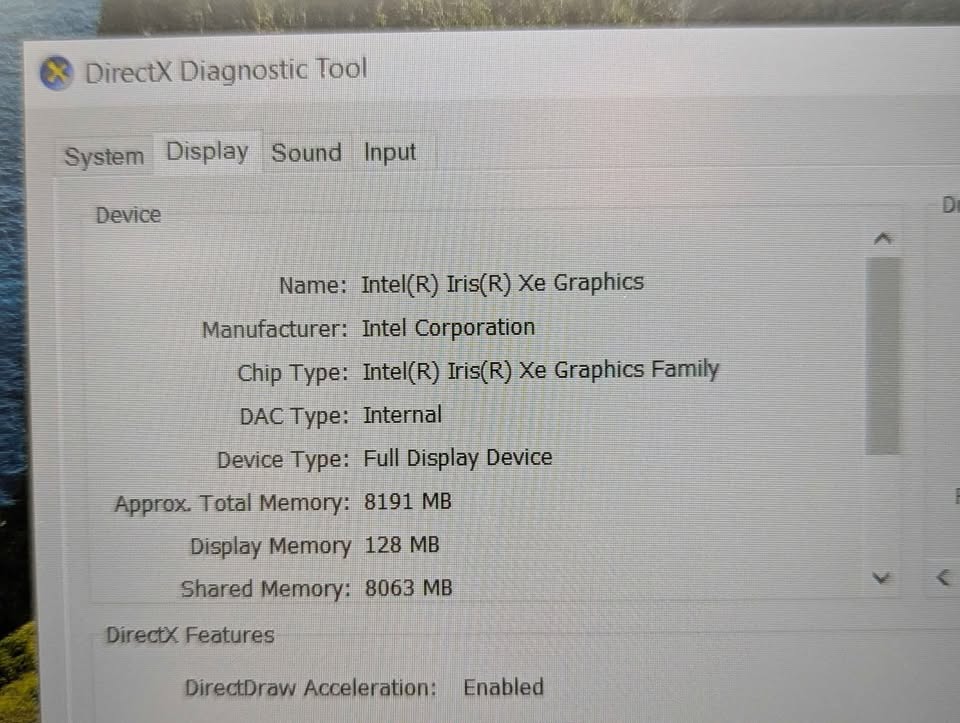Select the name value Intel(R) Iris(R) Xe Graphics
The image size is (960, 723).
point(502,283)
